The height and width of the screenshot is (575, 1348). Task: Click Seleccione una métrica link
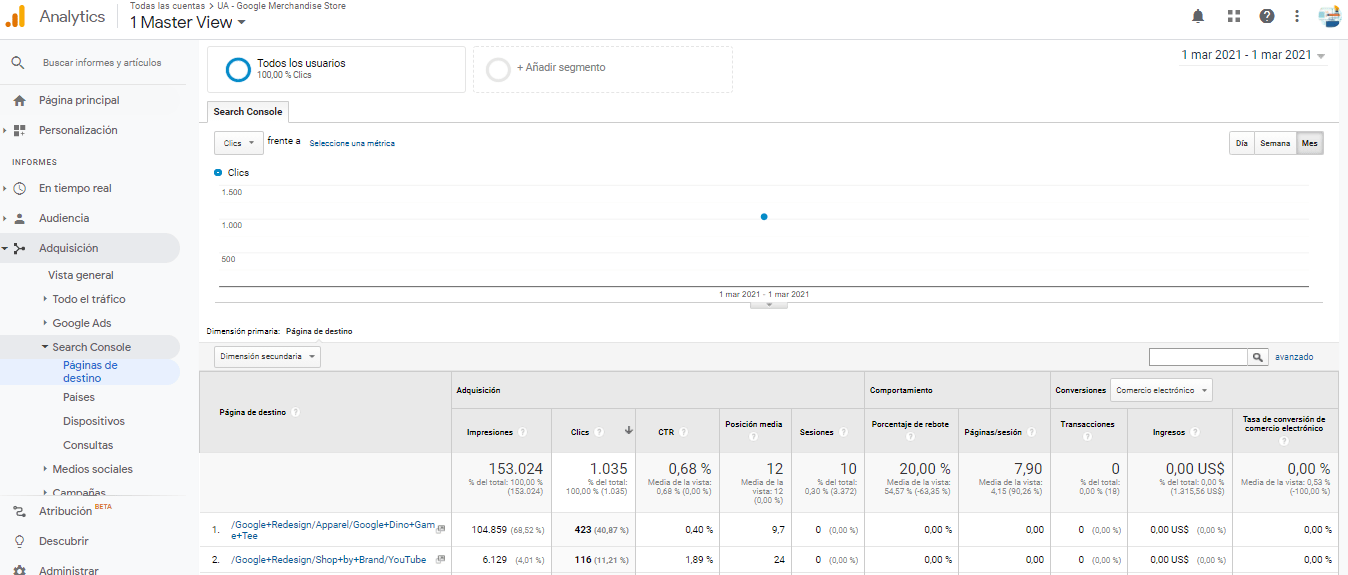coord(352,143)
